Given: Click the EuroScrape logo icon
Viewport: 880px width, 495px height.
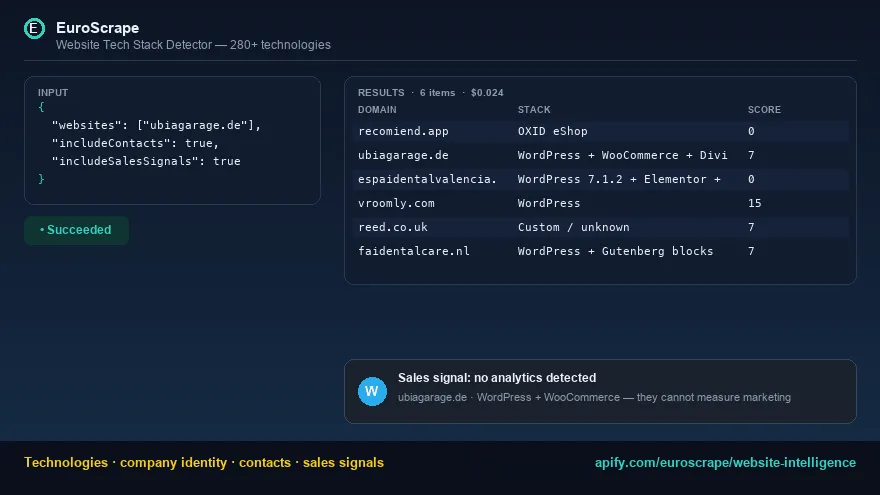Looking at the screenshot, I should point(34,28).
